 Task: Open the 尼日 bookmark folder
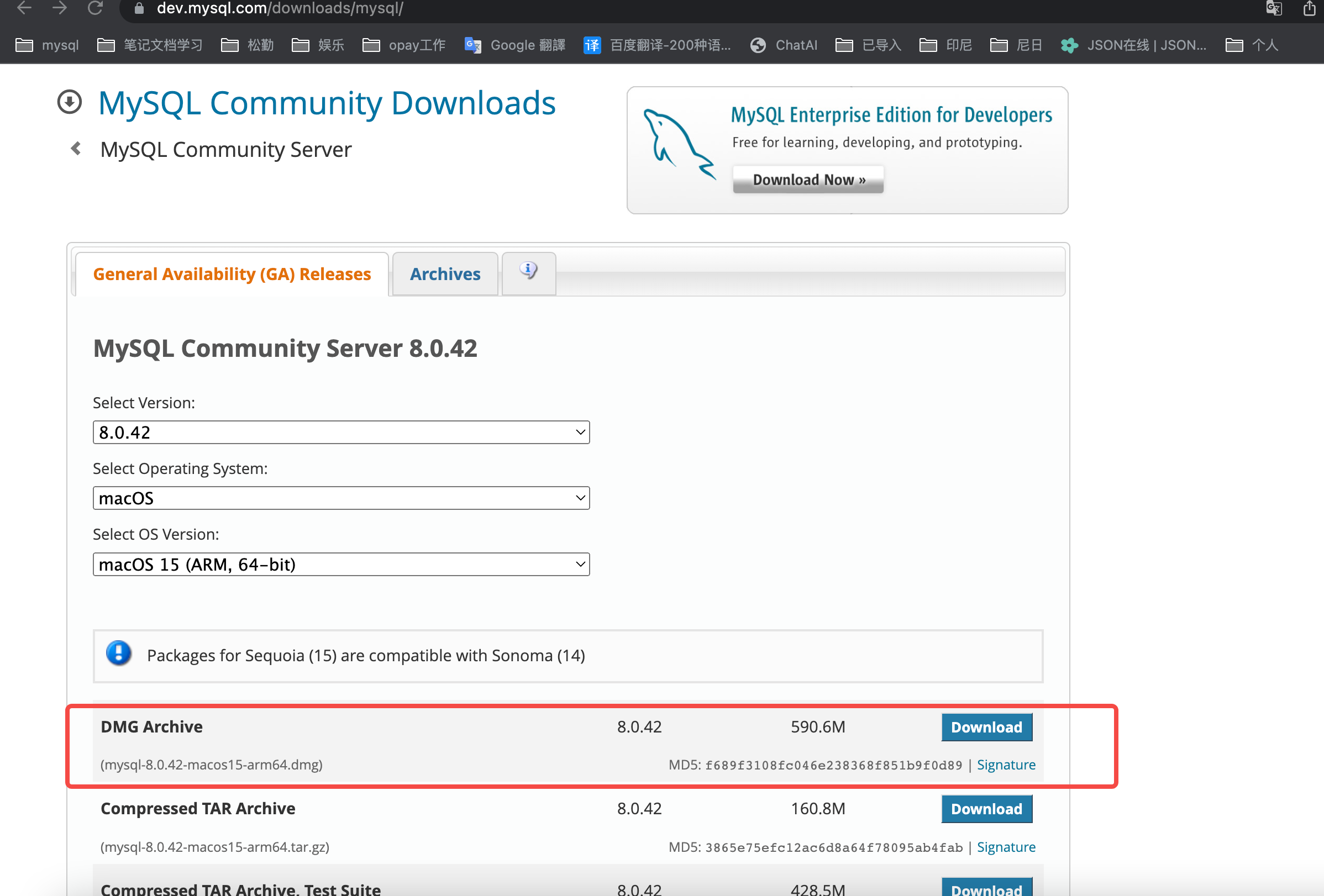click(x=1016, y=45)
